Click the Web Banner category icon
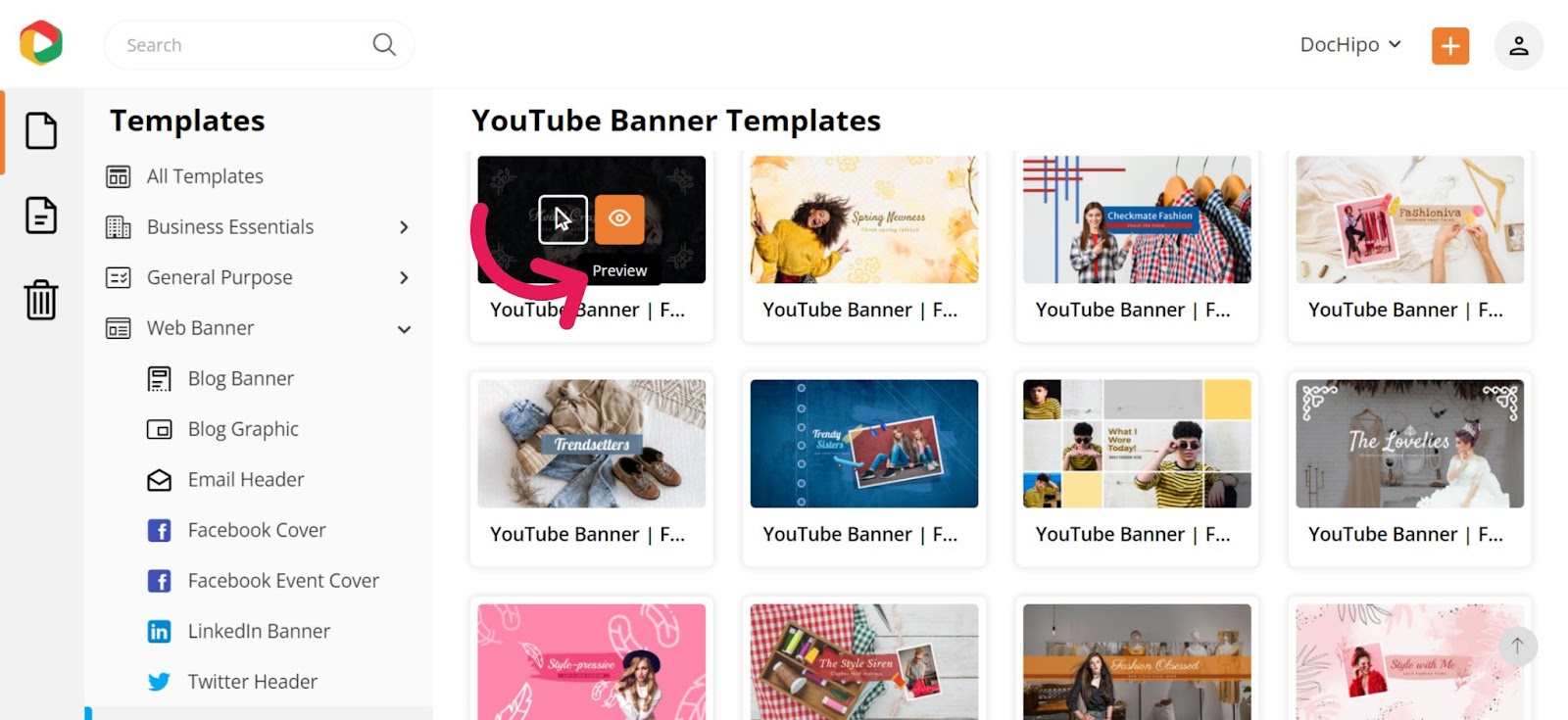This screenshot has width=1568, height=720. click(x=119, y=328)
